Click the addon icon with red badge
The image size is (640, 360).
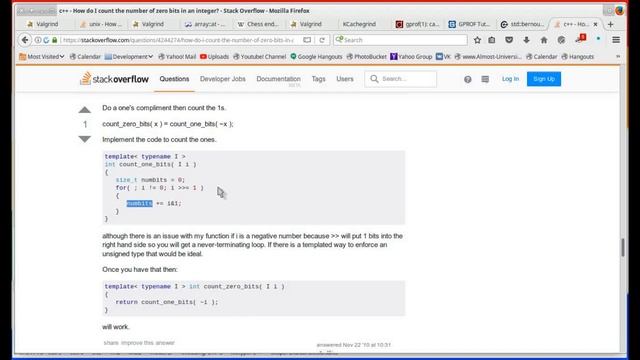(x=580, y=39)
